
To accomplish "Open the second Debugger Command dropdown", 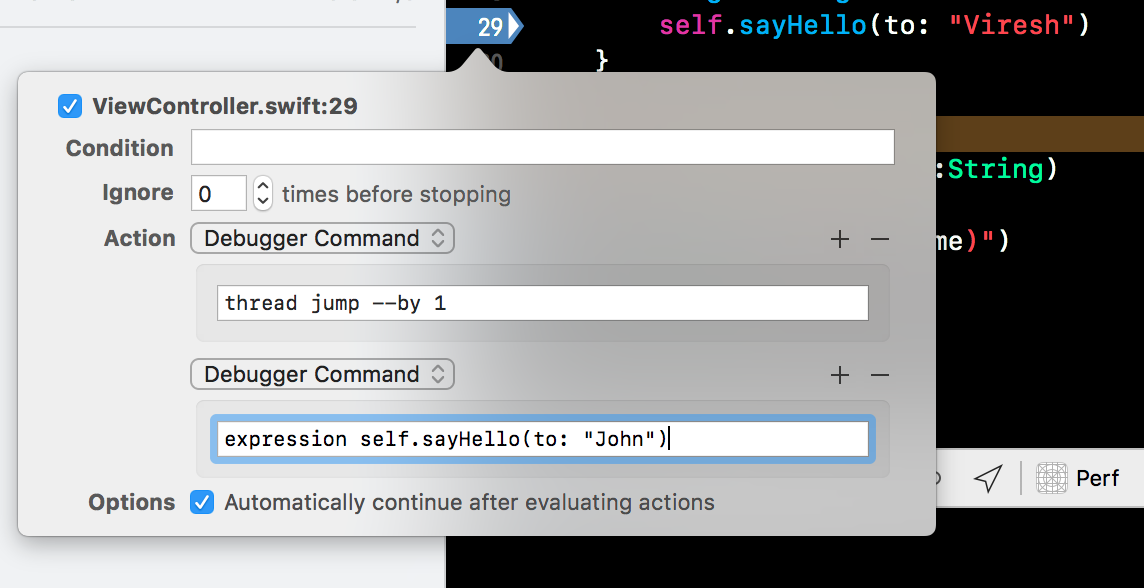I will point(322,375).
